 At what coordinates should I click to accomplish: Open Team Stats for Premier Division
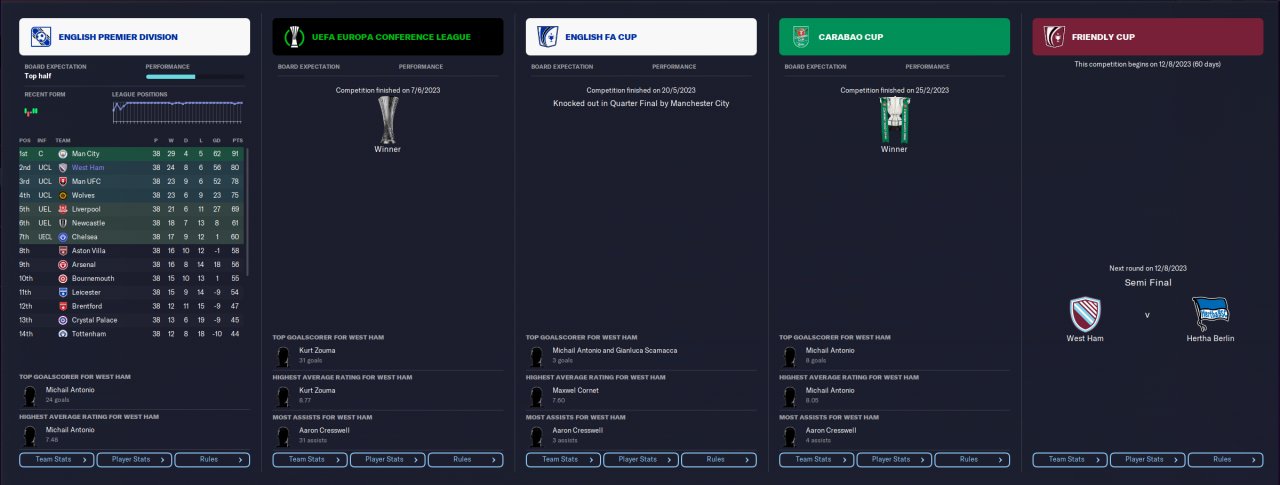(57, 460)
